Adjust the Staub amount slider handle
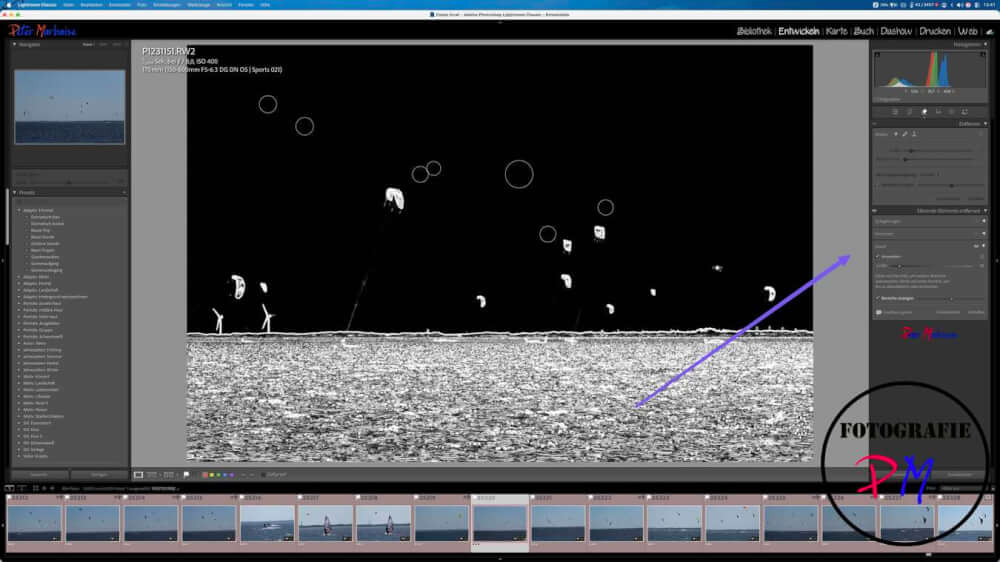The height and width of the screenshot is (562, 1000). 899,266
